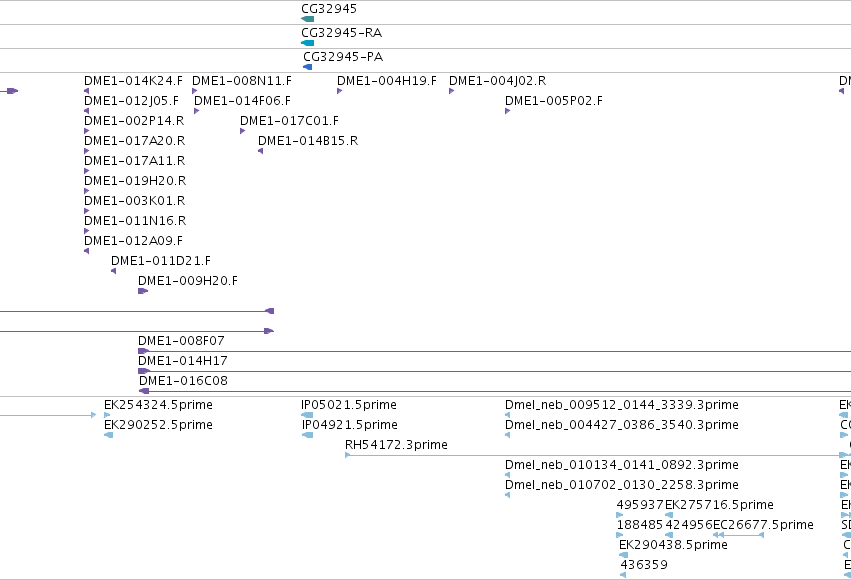
Task: Click the 436359 feature label
Action: click(x=644, y=565)
